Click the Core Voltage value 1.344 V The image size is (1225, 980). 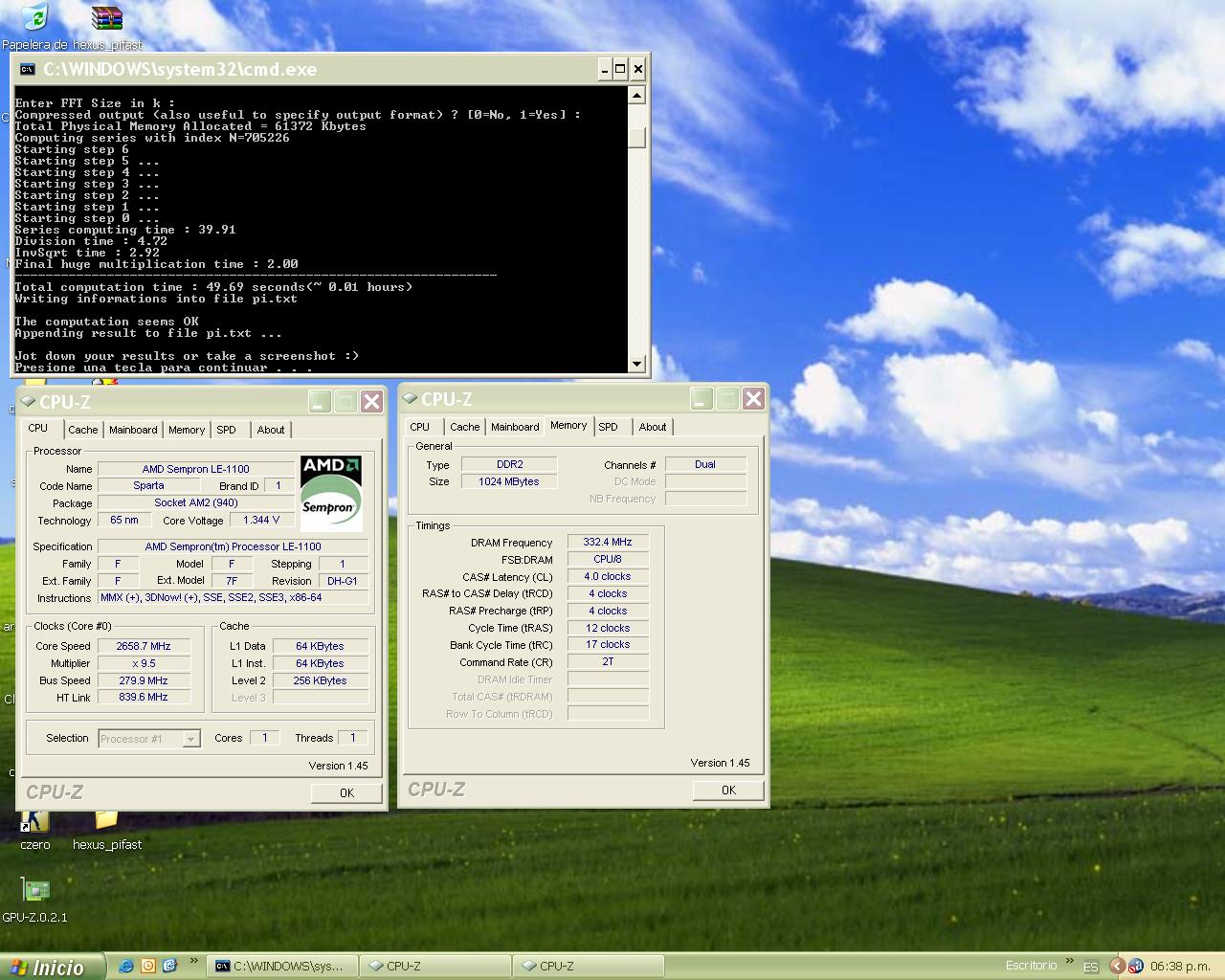coord(261,520)
